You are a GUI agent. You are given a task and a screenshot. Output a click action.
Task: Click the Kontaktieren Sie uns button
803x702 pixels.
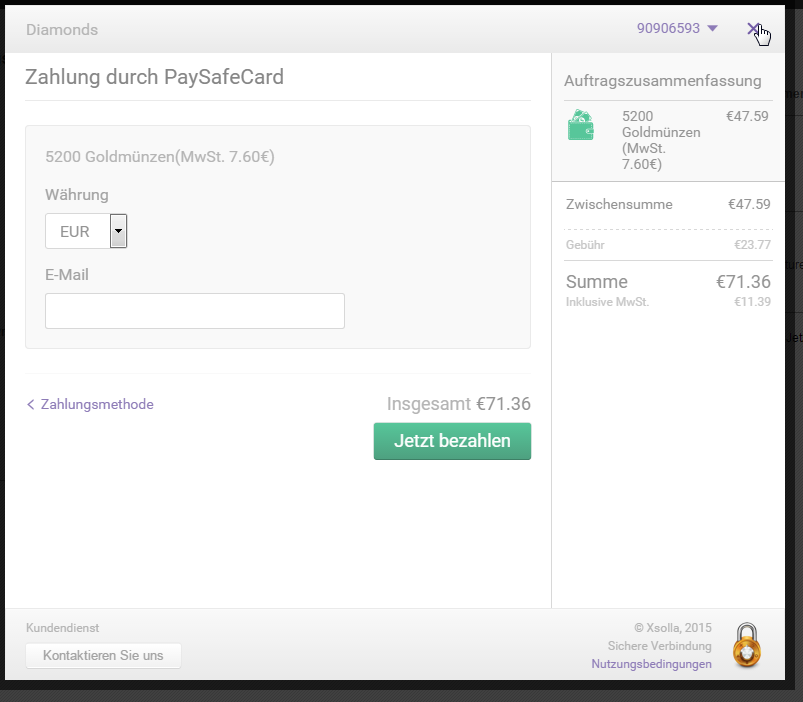tap(104, 656)
